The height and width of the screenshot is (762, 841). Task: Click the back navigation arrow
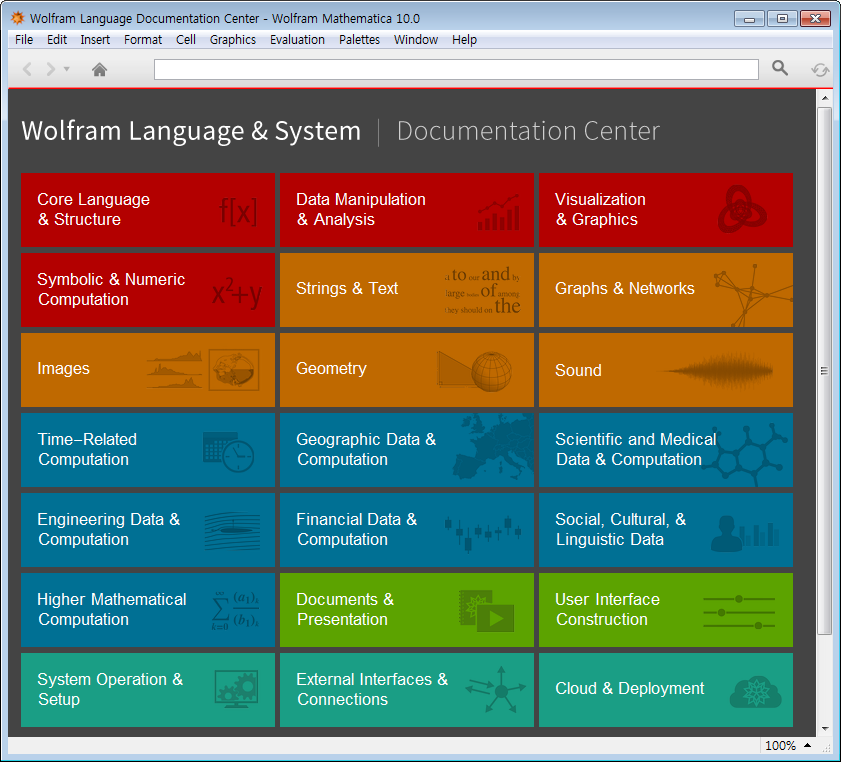[27, 69]
